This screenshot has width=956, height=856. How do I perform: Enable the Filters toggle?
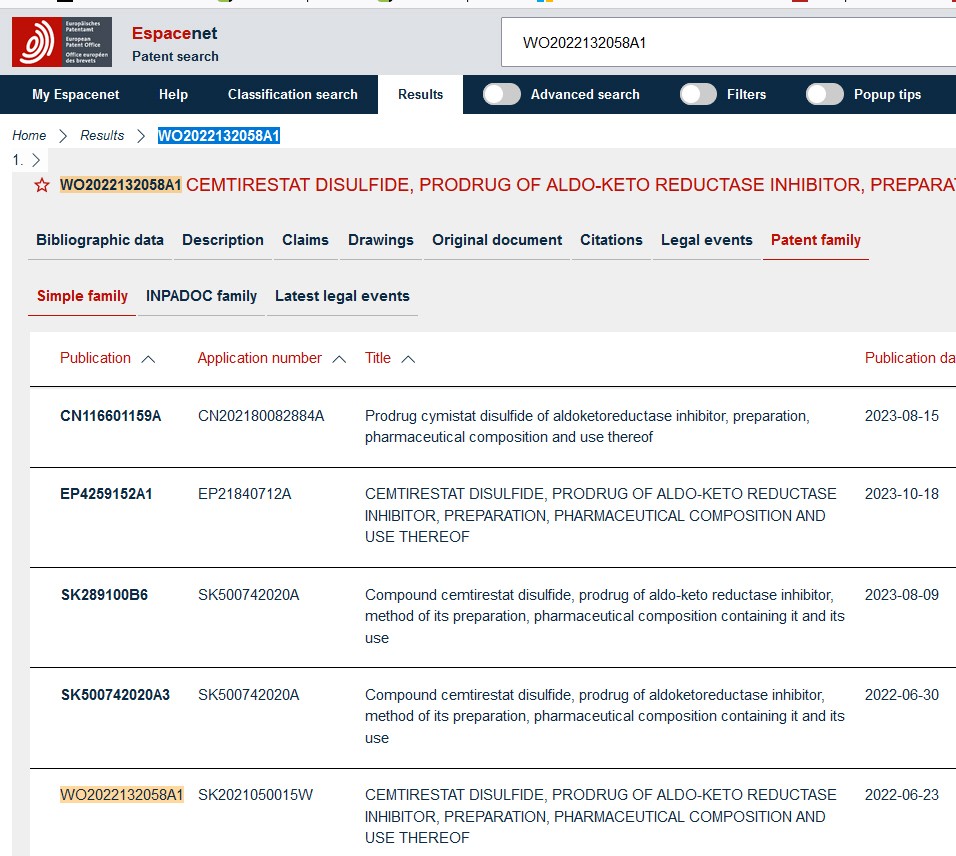(x=698, y=94)
